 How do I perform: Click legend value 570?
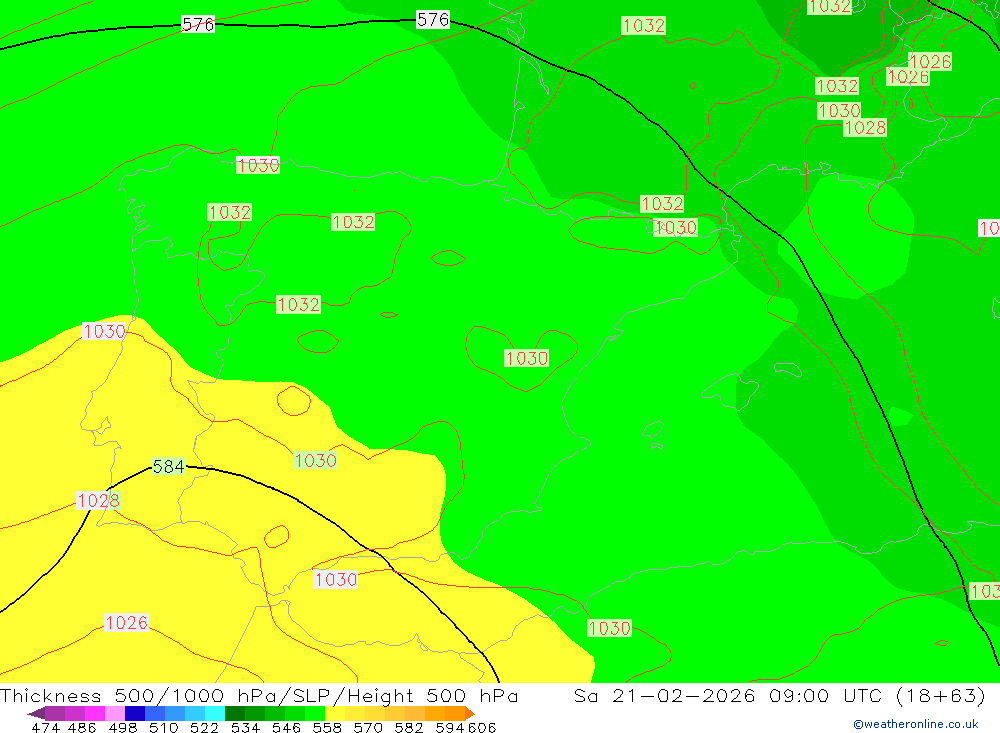[x=368, y=727]
